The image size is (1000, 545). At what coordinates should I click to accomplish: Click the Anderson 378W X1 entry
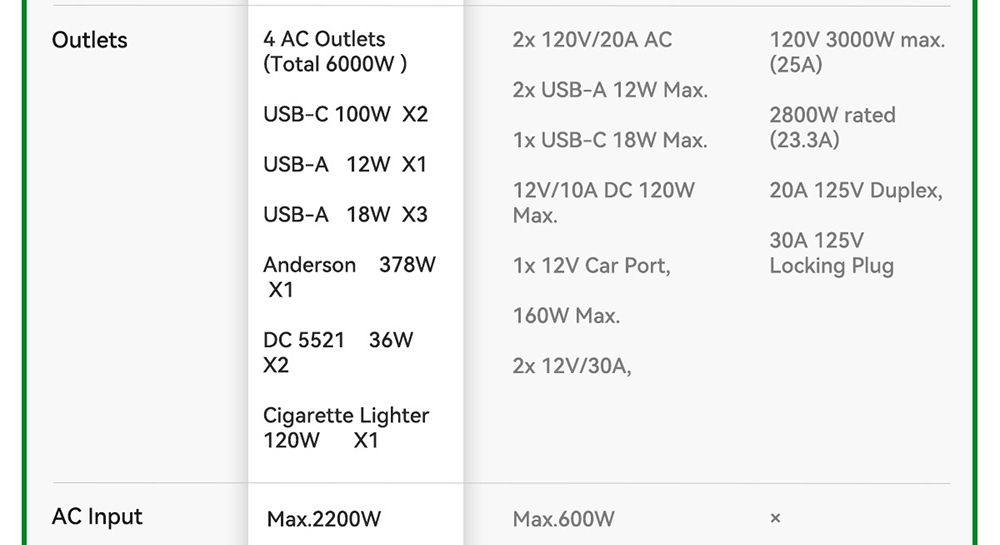coord(349,277)
